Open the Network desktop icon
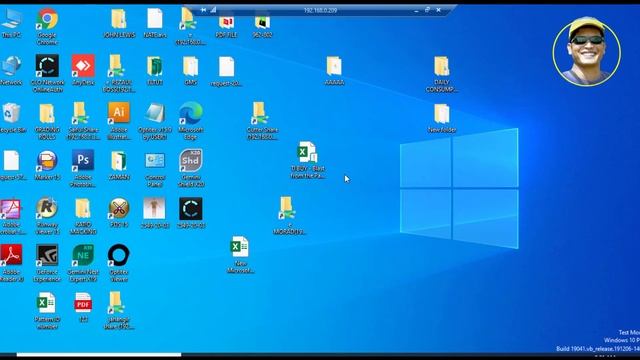 11,66
